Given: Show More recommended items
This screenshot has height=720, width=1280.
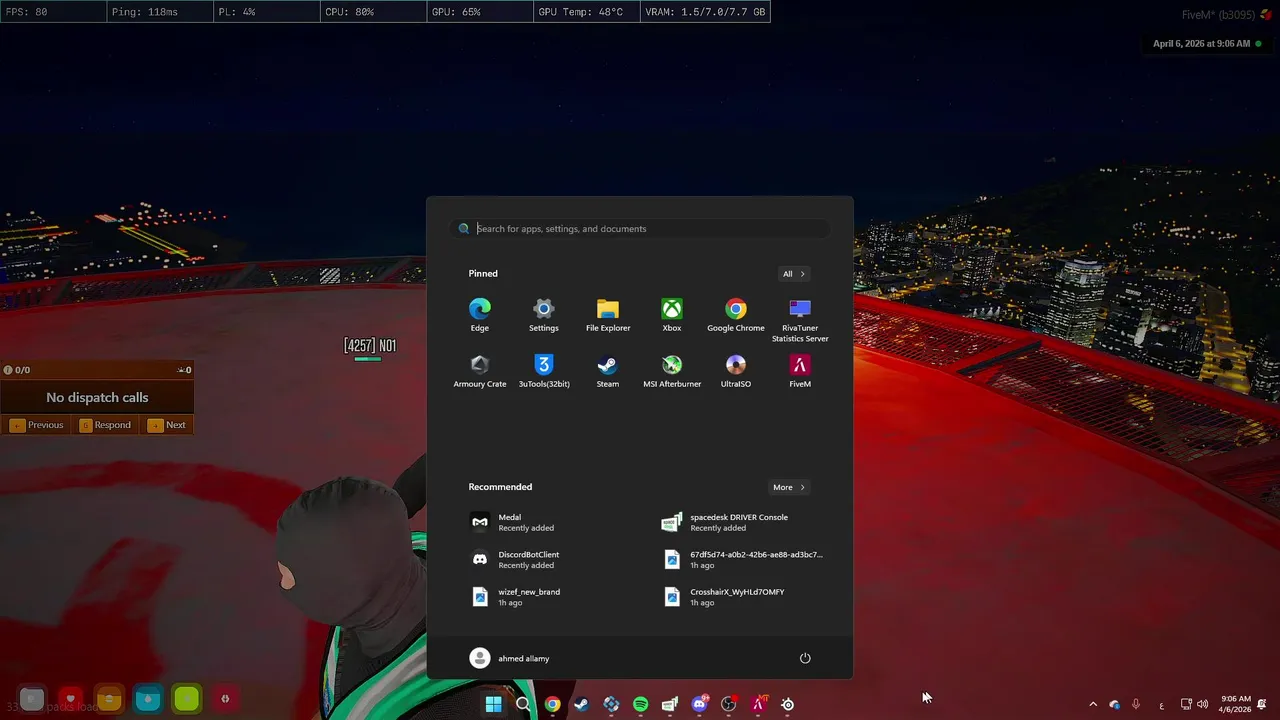Looking at the screenshot, I should coord(789,487).
